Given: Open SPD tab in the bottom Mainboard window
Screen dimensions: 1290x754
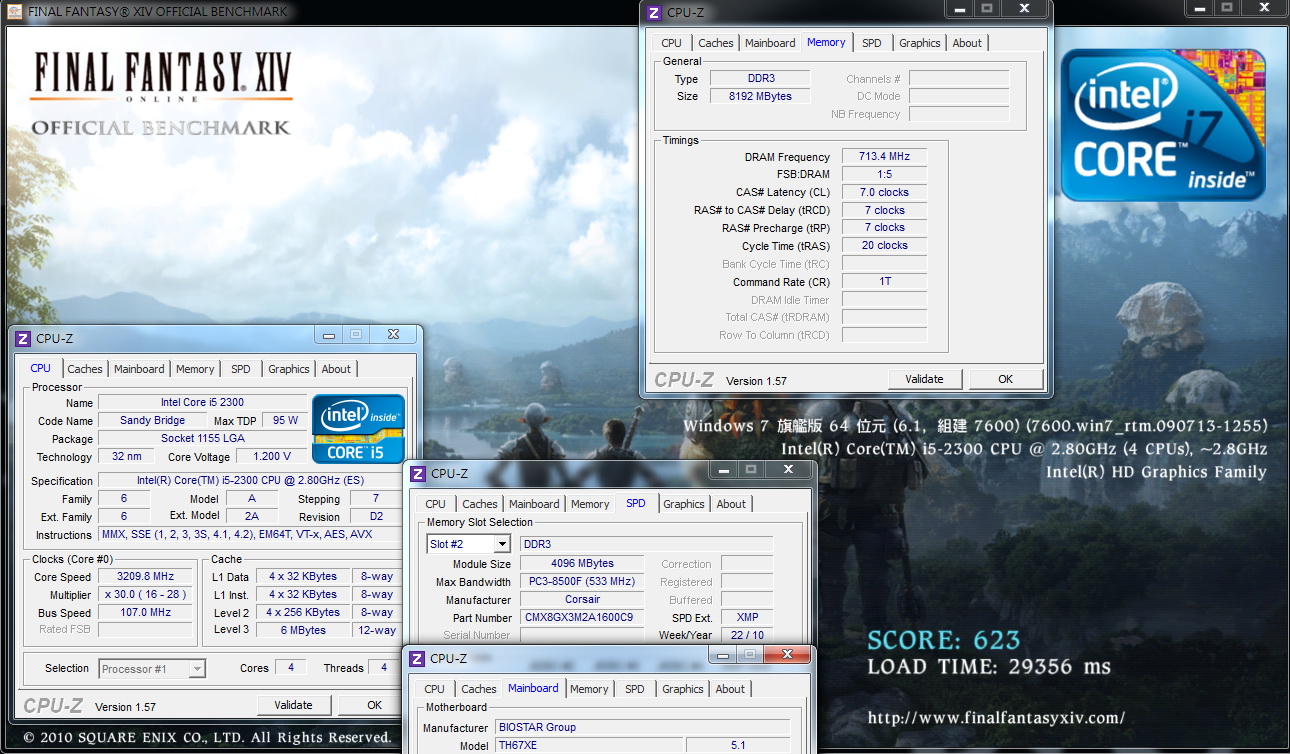Looking at the screenshot, I should coord(635,689).
